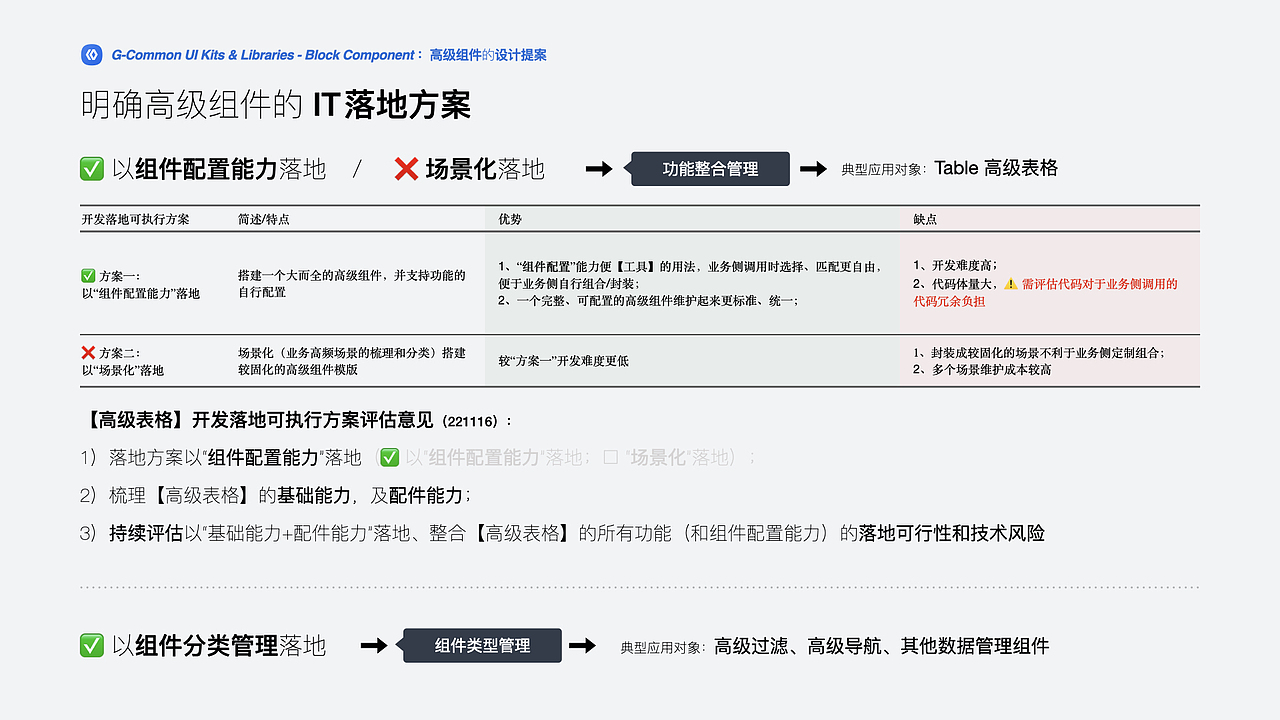
Task: Click the arrow right of 组件类型管理 label
Action: click(x=582, y=646)
